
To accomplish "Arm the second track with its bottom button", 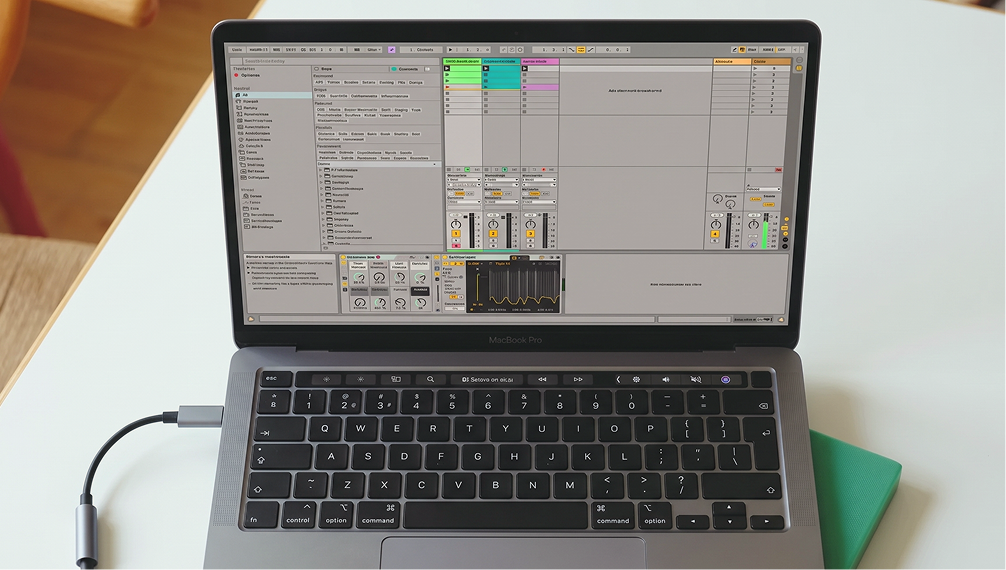I will (493, 246).
